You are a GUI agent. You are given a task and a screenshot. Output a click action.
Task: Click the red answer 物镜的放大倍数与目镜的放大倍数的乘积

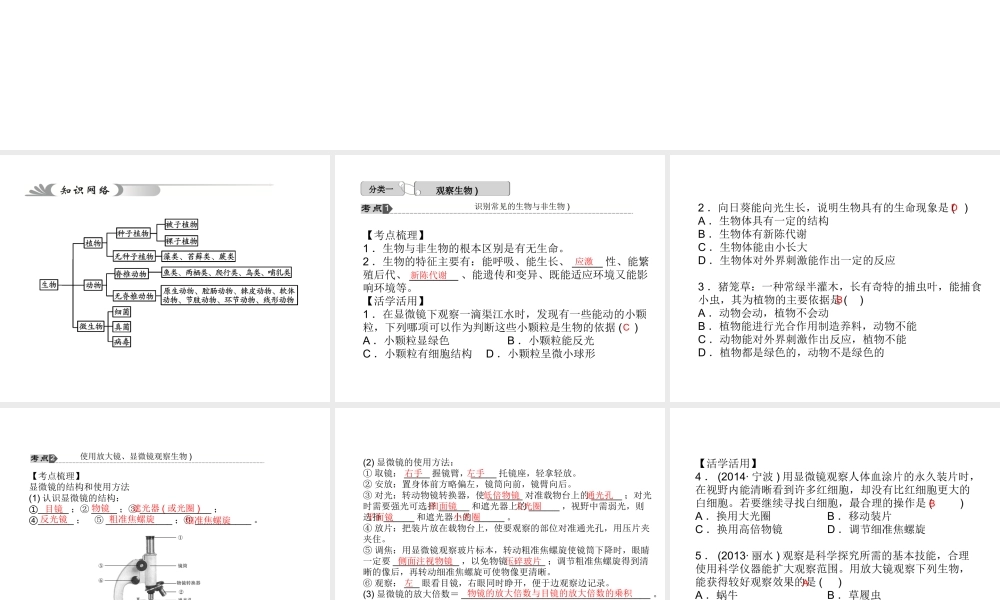point(550,594)
